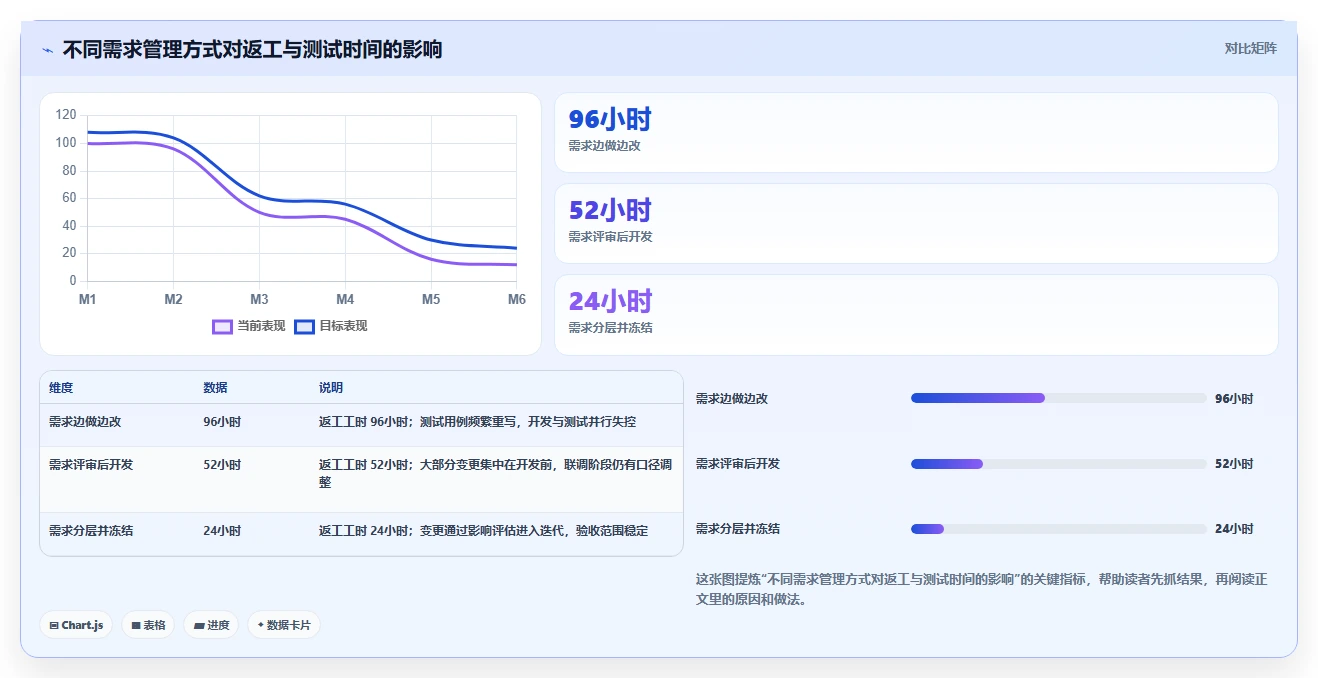Click the 60 y-axis label
1318x678 pixels.
[x=69, y=198]
